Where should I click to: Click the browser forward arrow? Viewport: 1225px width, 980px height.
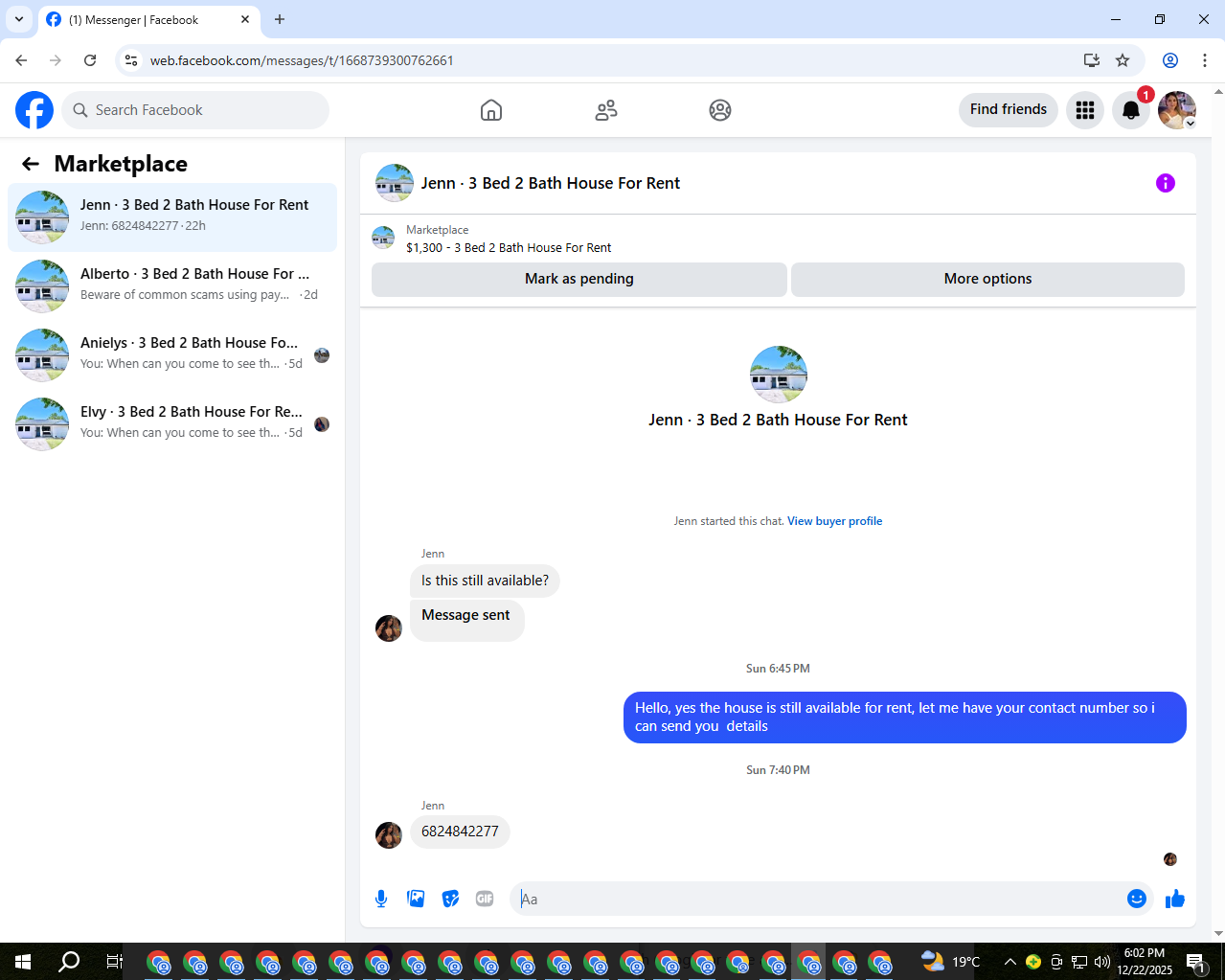coord(56,60)
